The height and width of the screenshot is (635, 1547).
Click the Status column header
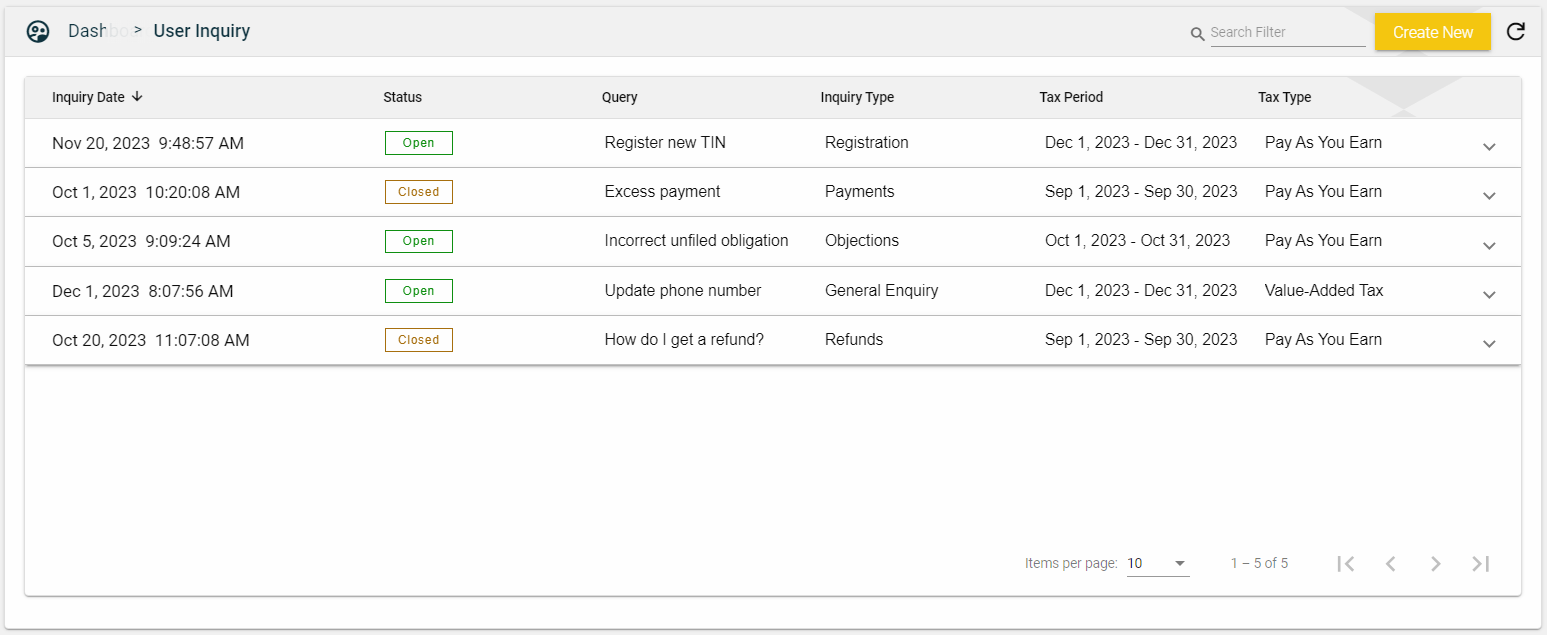pyautogui.click(x=402, y=97)
